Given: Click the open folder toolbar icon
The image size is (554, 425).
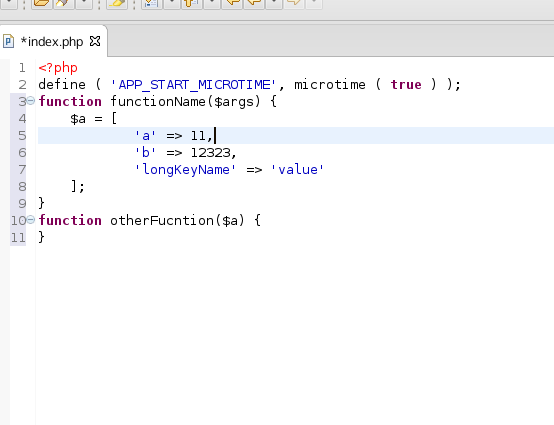Looking at the screenshot, I should pos(42,3).
